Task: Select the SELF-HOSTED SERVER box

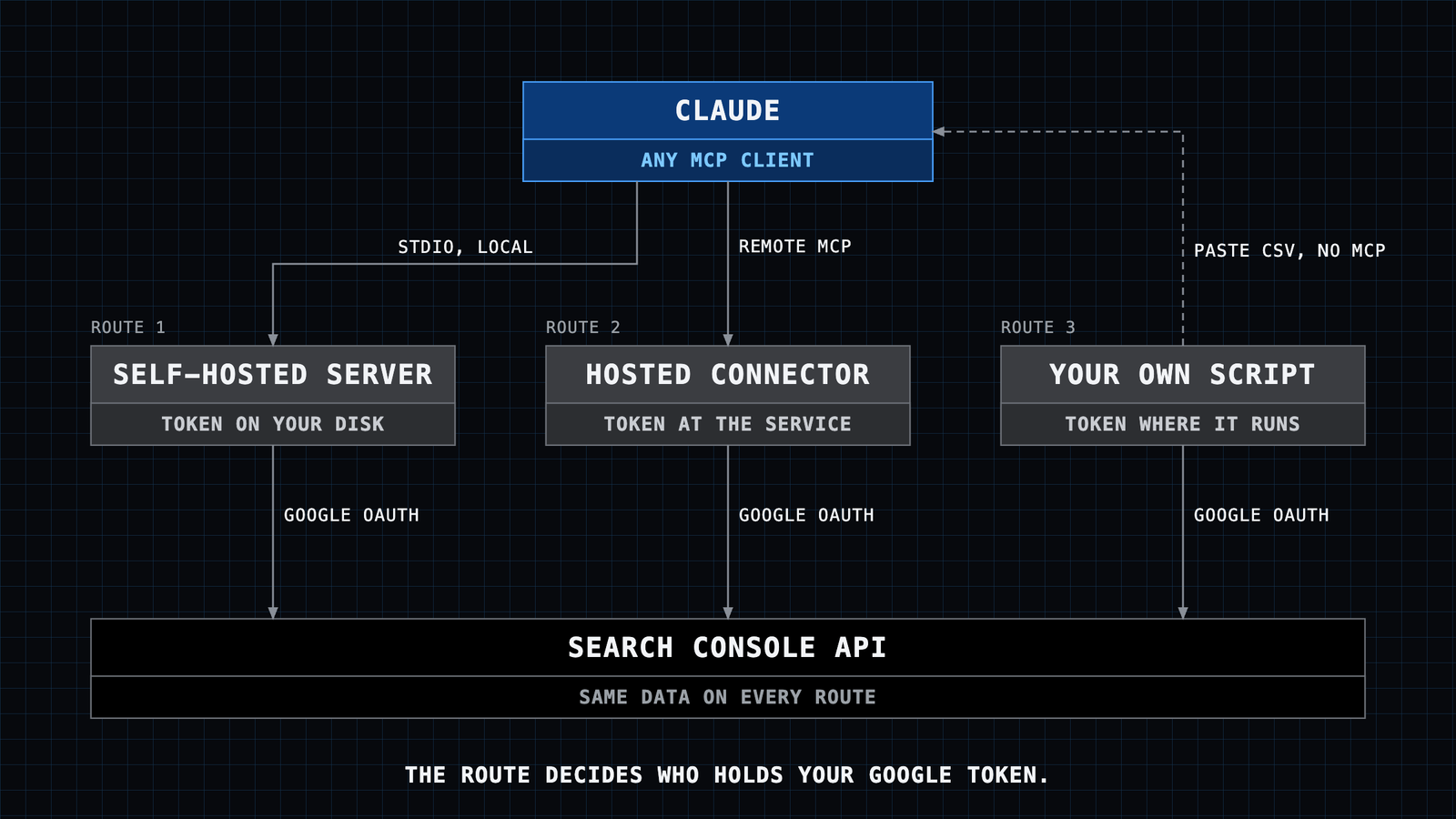Action: coord(273,395)
